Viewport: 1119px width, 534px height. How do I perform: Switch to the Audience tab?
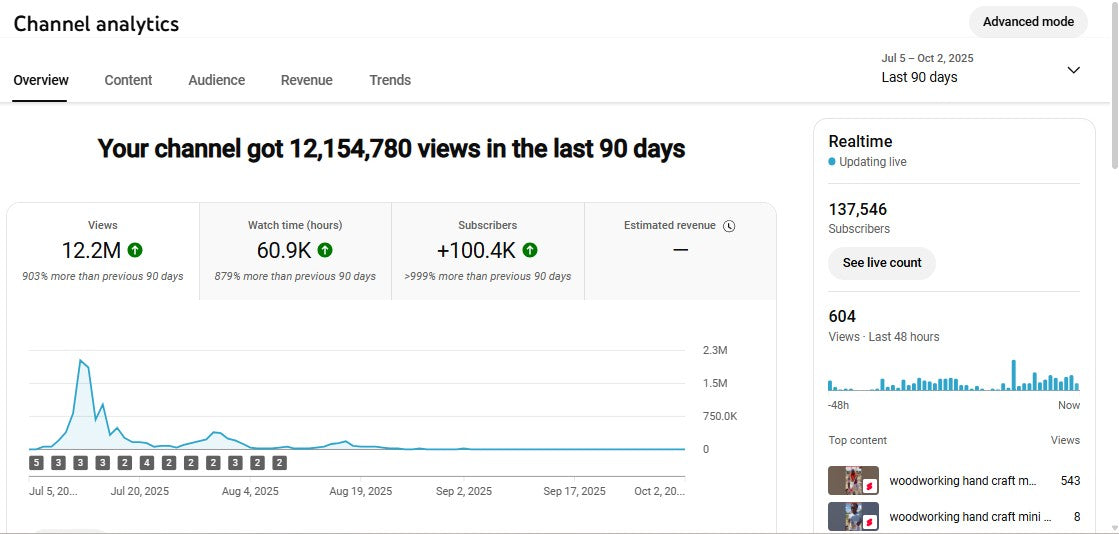(x=216, y=80)
